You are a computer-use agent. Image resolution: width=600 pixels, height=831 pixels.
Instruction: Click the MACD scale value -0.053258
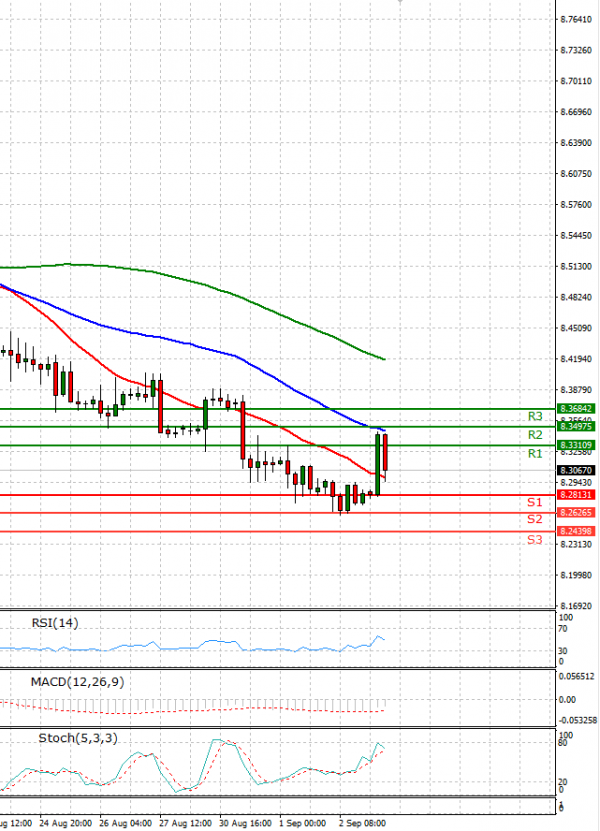(577, 720)
